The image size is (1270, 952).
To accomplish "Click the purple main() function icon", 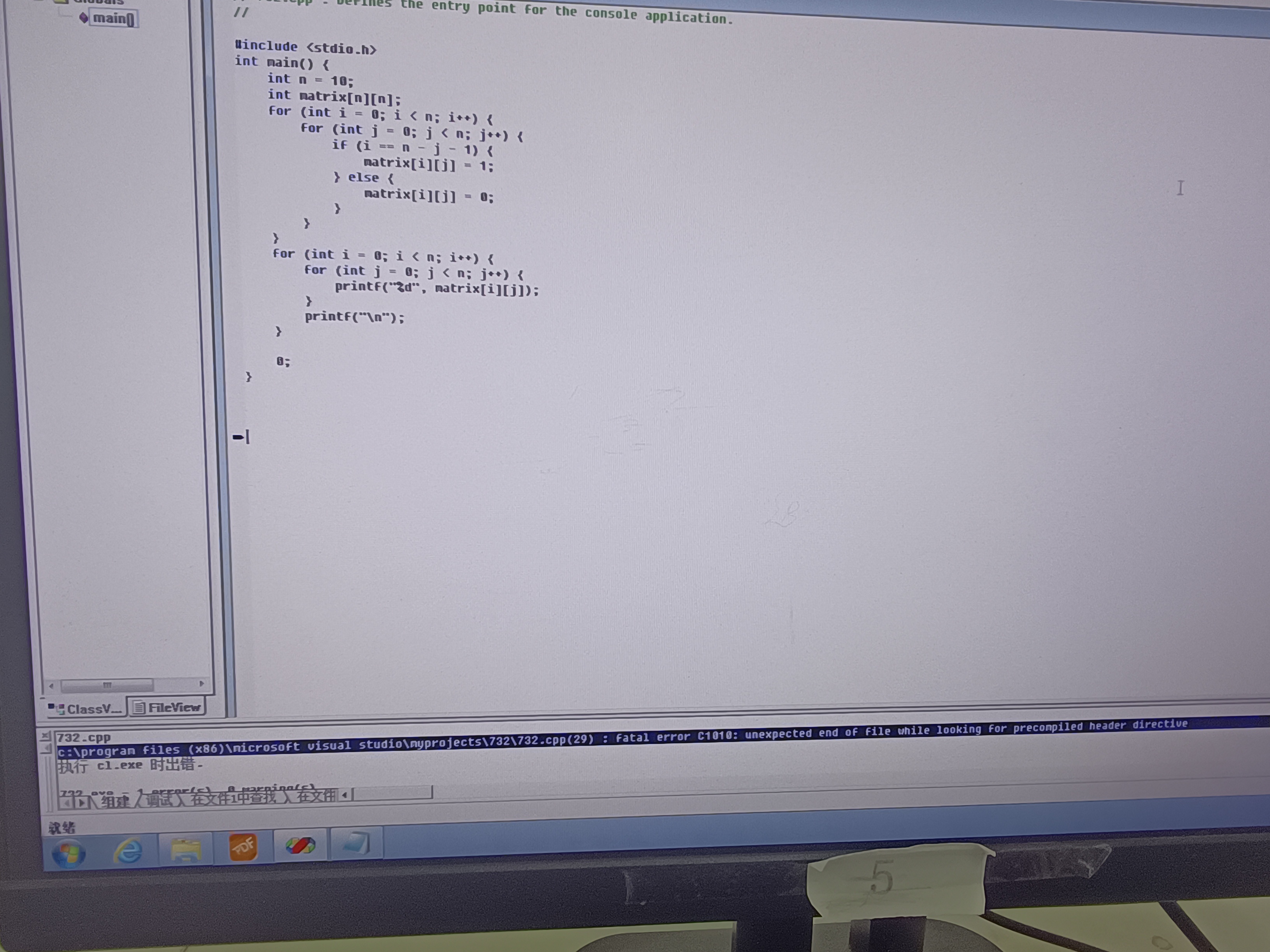I will tap(84, 18).
